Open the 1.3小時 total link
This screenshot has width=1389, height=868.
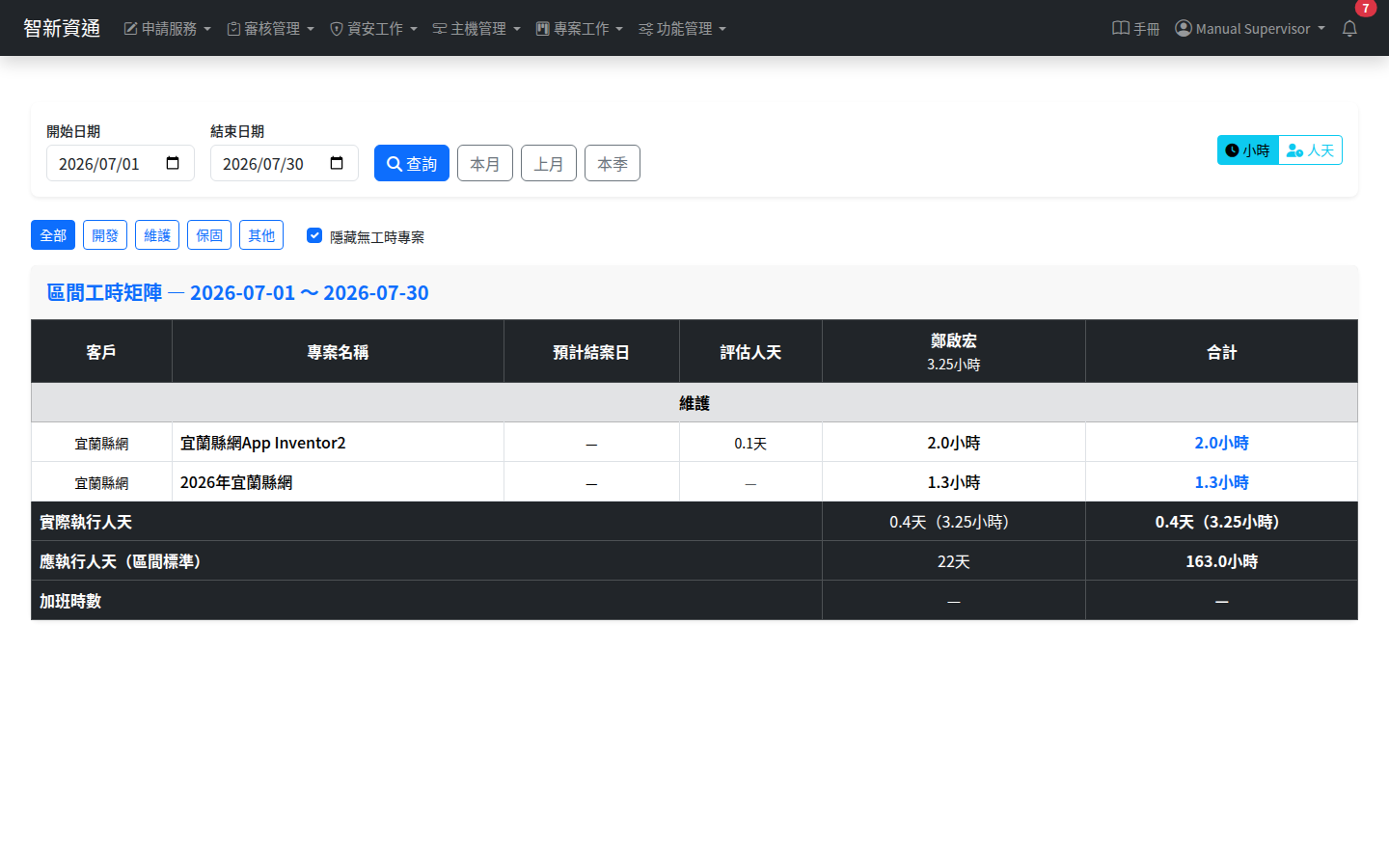point(1221,482)
